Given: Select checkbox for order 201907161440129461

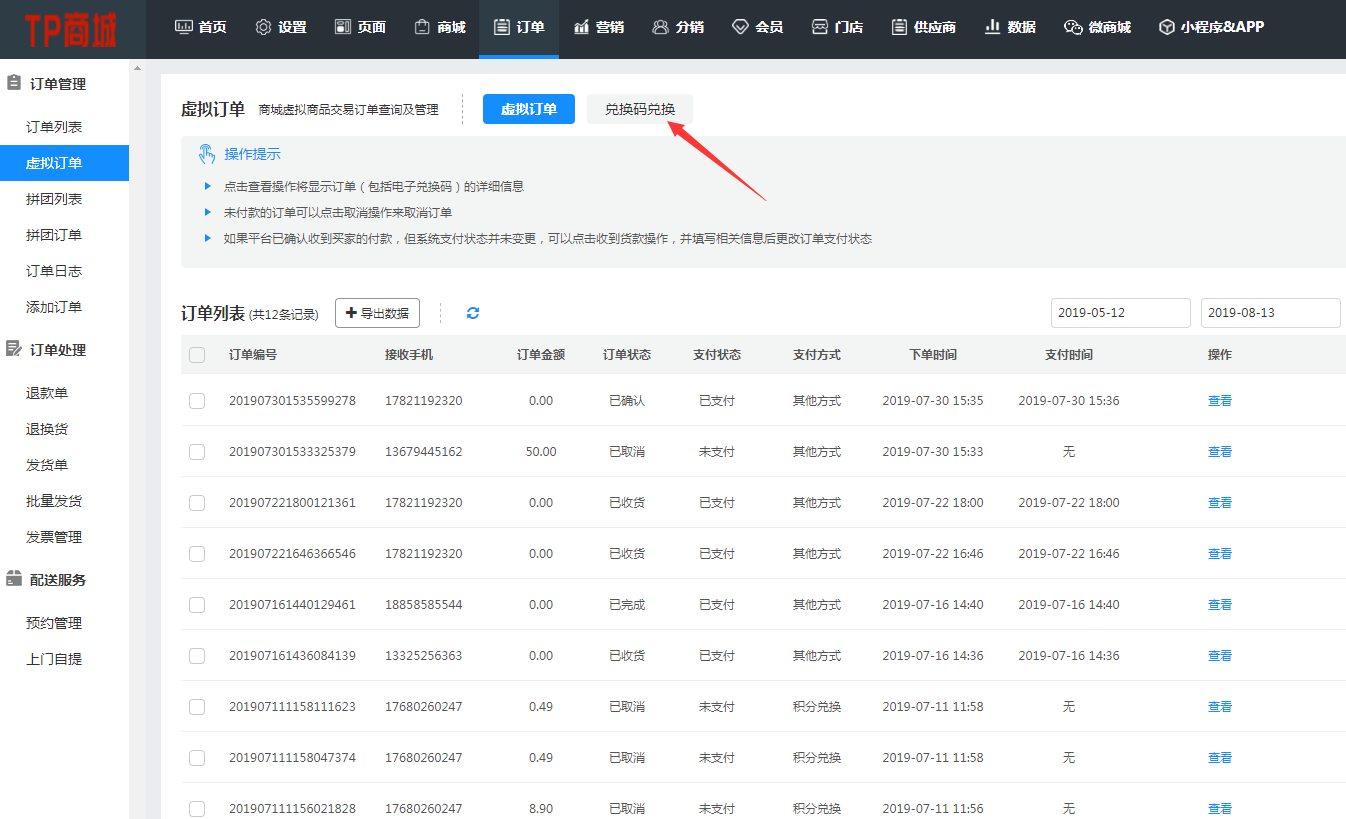Looking at the screenshot, I should click(x=197, y=605).
